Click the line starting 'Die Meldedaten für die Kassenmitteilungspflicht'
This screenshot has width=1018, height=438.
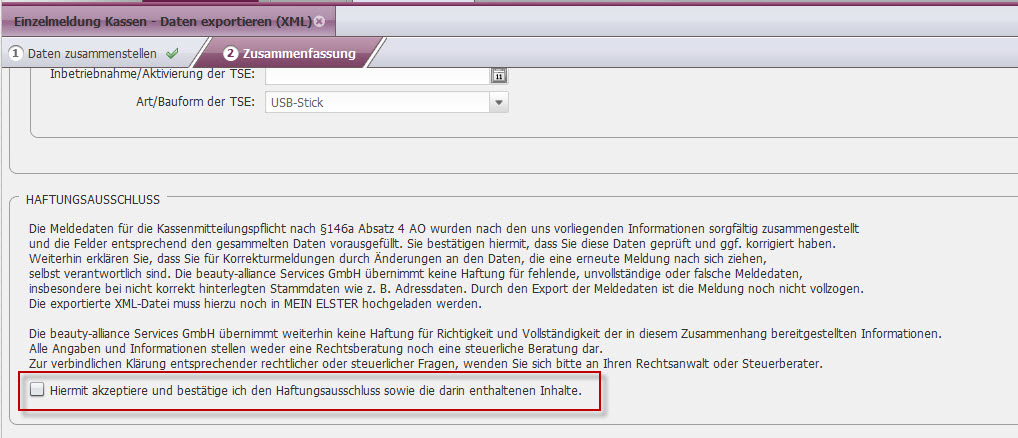445,229
